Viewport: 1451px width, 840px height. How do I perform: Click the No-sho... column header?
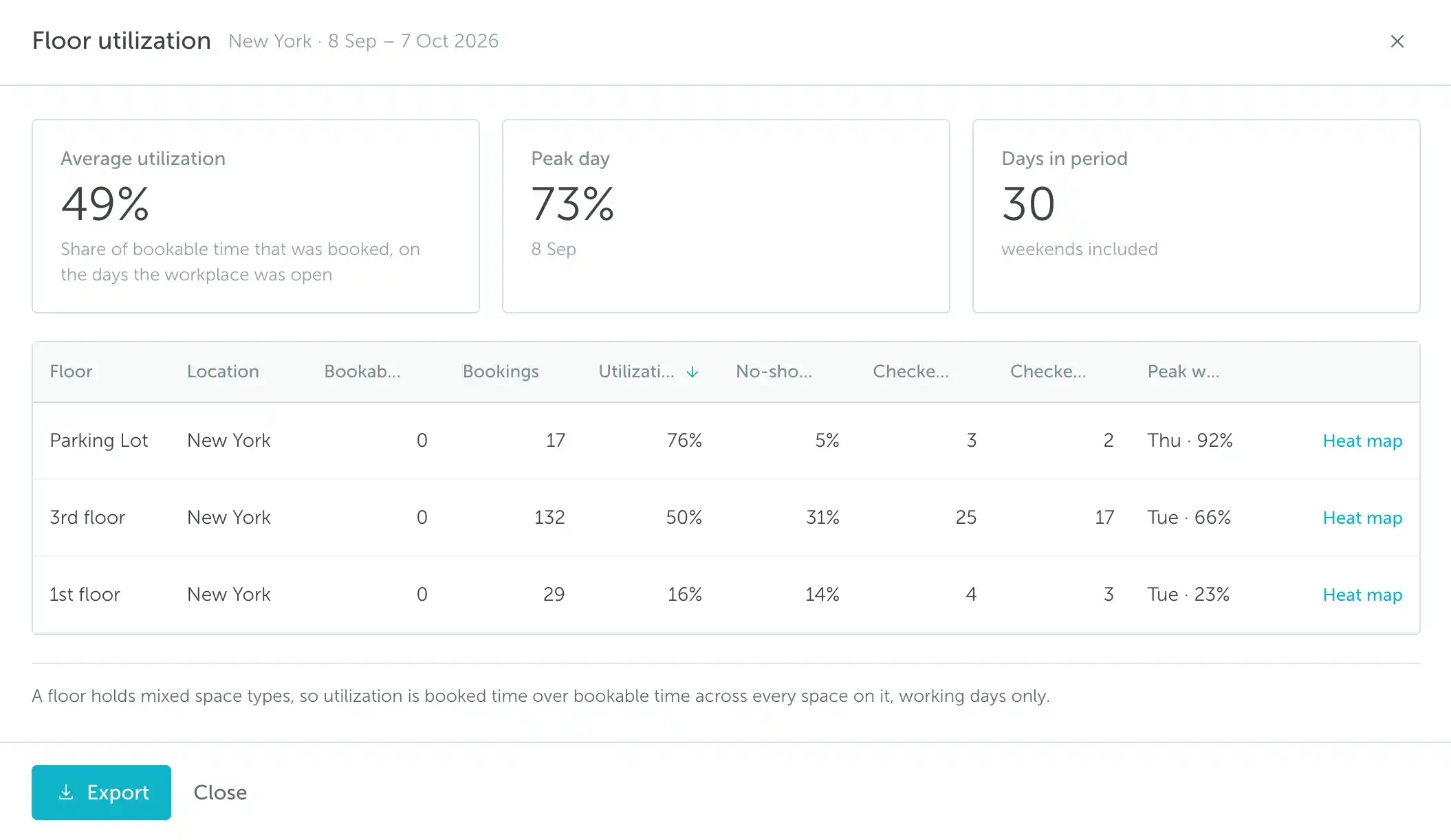pos(774,371)
